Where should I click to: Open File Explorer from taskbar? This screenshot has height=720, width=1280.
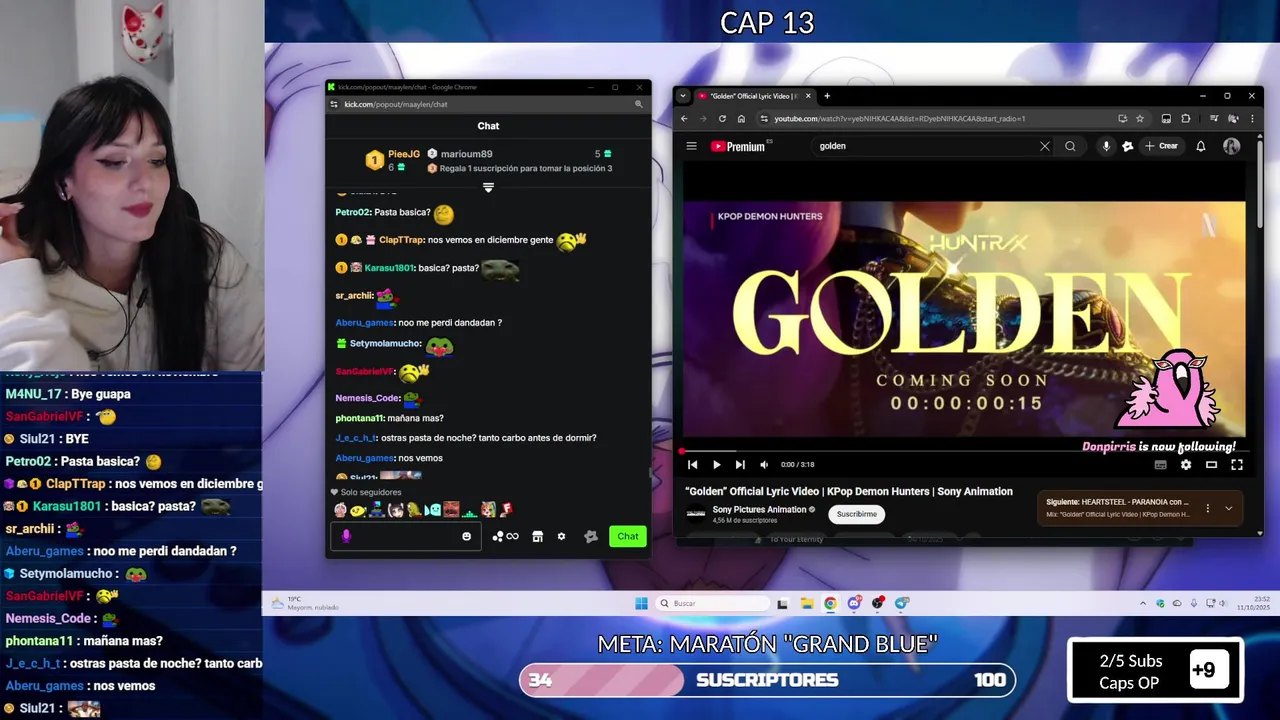806,603
